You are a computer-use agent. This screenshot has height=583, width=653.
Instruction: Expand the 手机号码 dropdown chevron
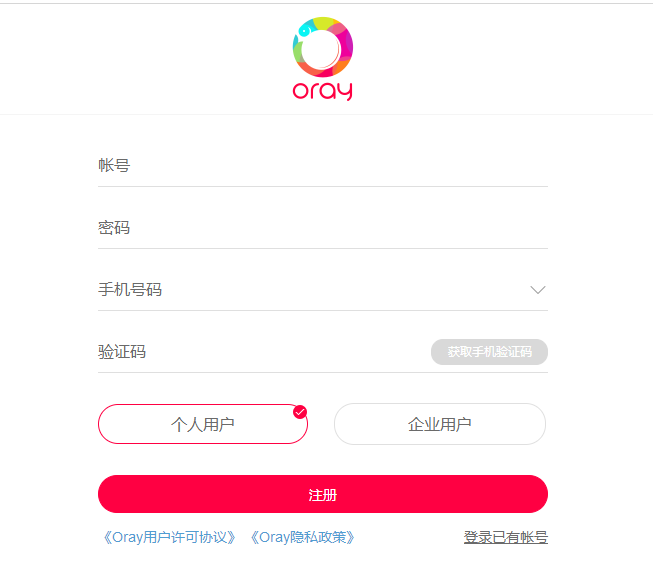538,290
